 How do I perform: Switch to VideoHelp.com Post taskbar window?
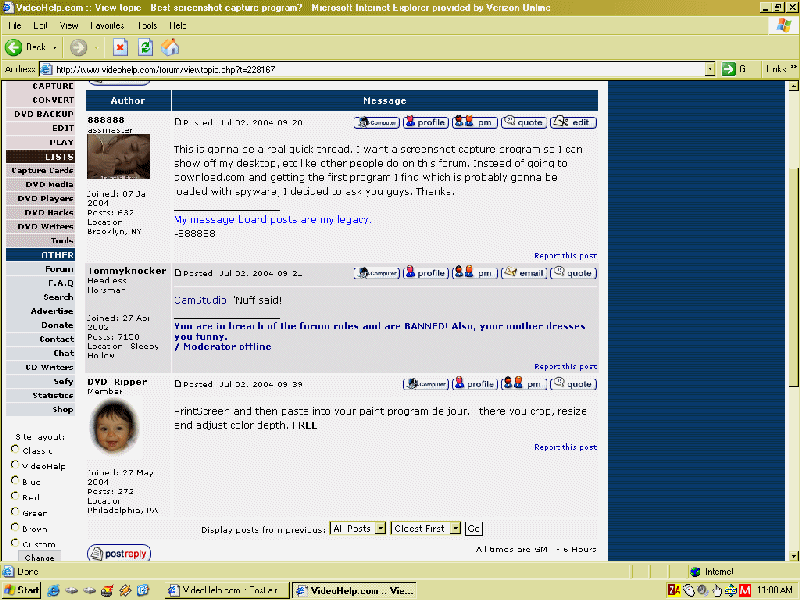pyautogui.click(x=227, y=590)
